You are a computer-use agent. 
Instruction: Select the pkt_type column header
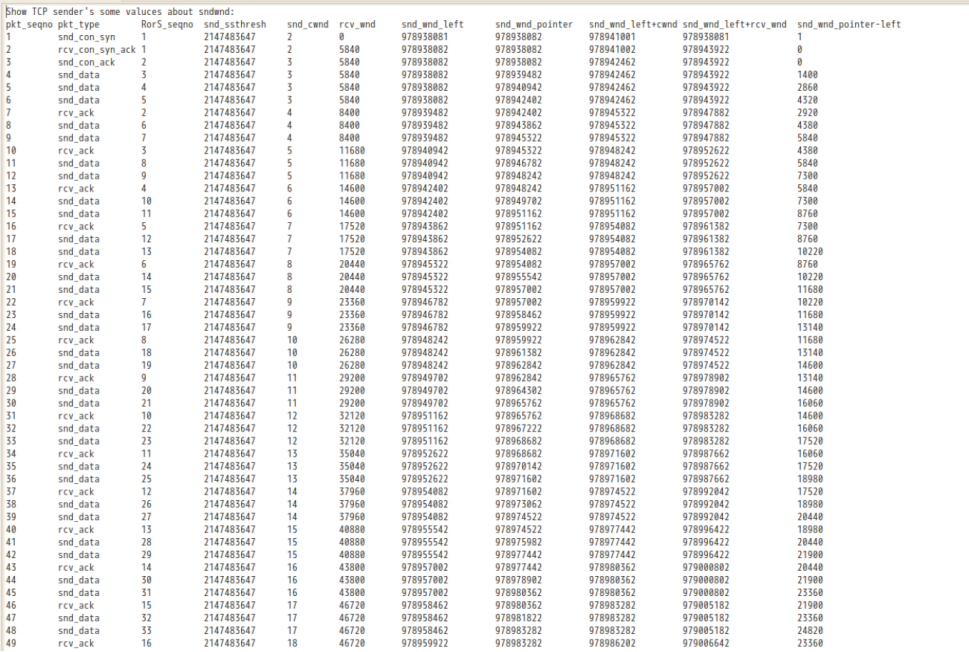[79, 23]
